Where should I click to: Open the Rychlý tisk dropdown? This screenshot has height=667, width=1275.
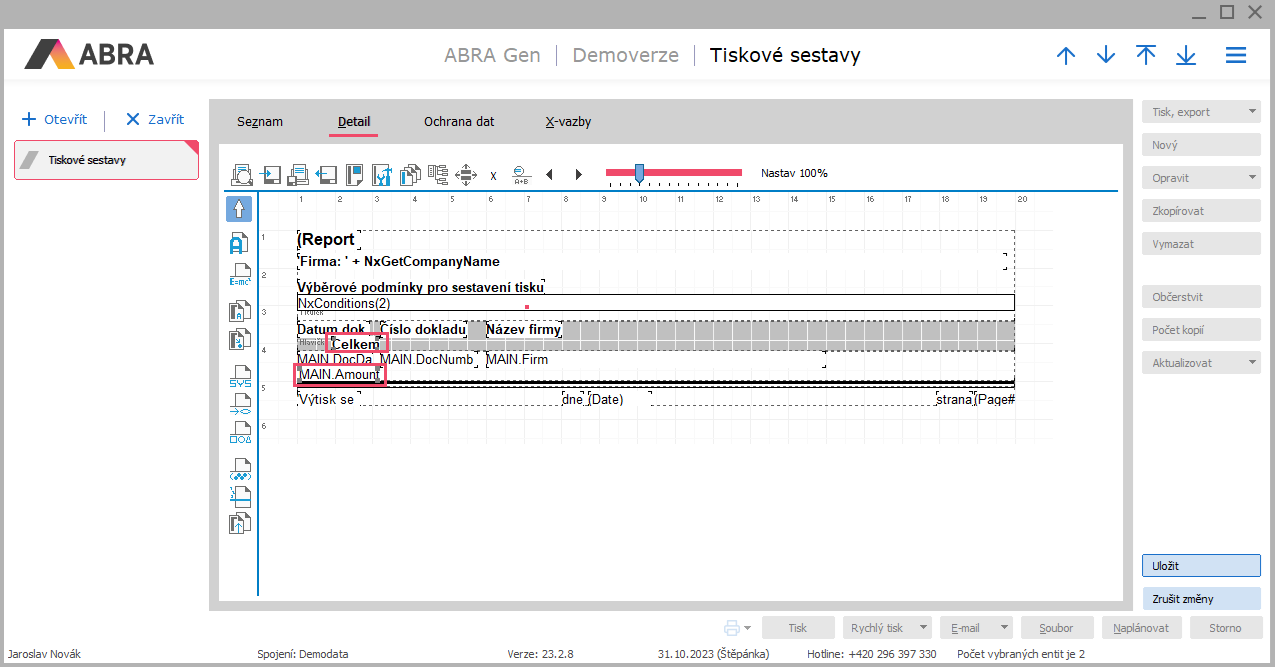(x=887, y=628)
